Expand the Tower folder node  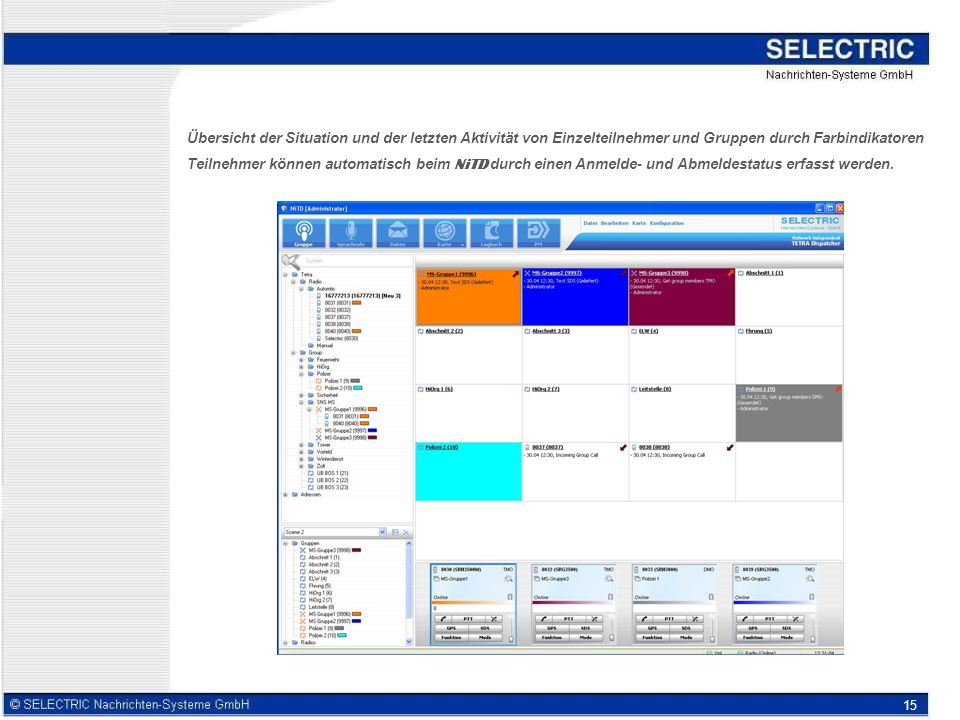tap(301, 445)
